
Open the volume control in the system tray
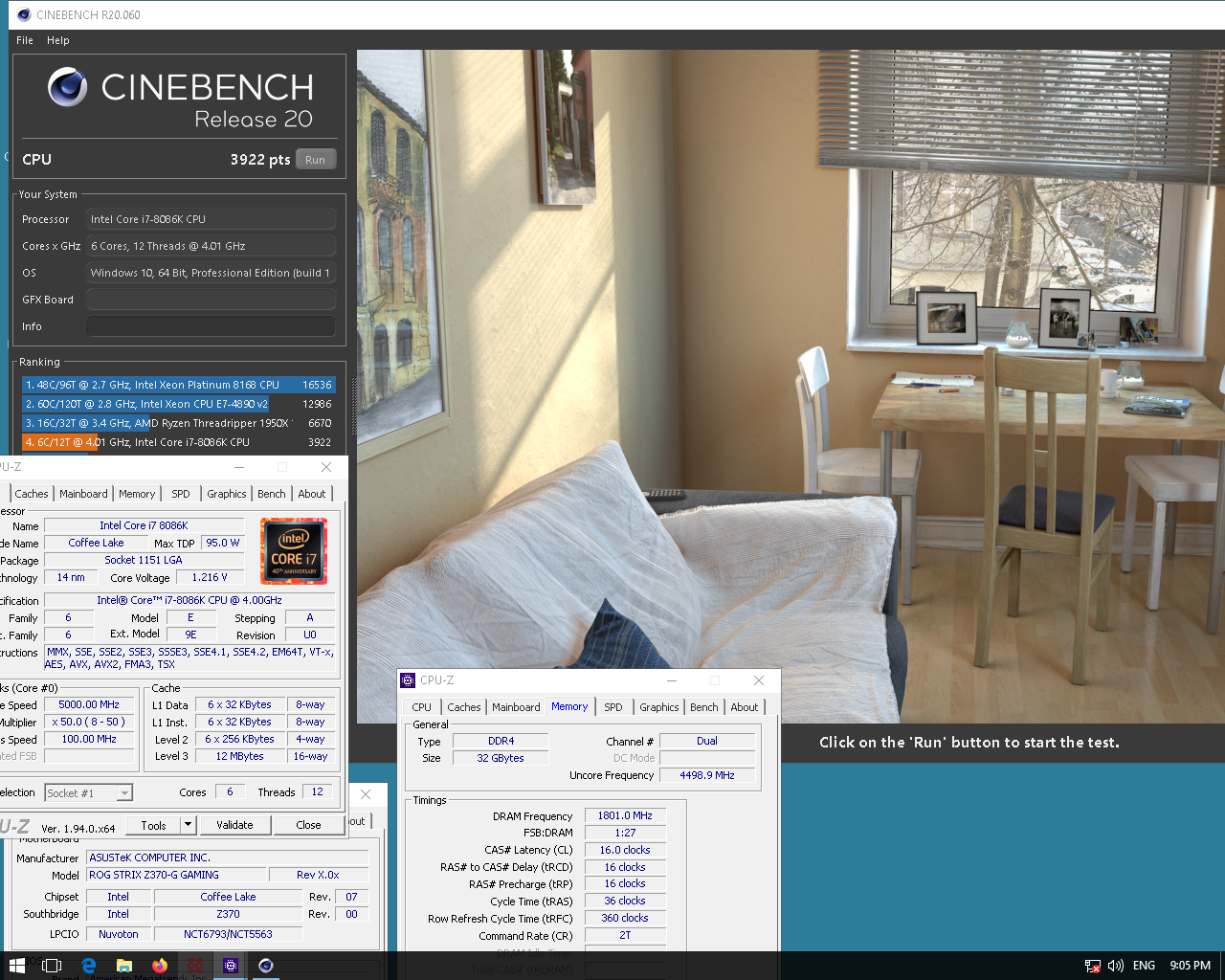click(1116, 966)
